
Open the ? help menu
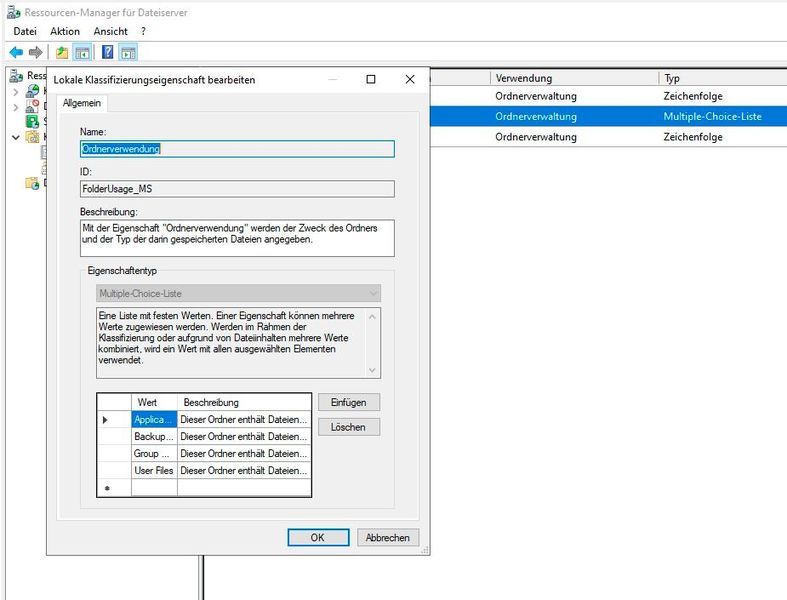[144, 31]
